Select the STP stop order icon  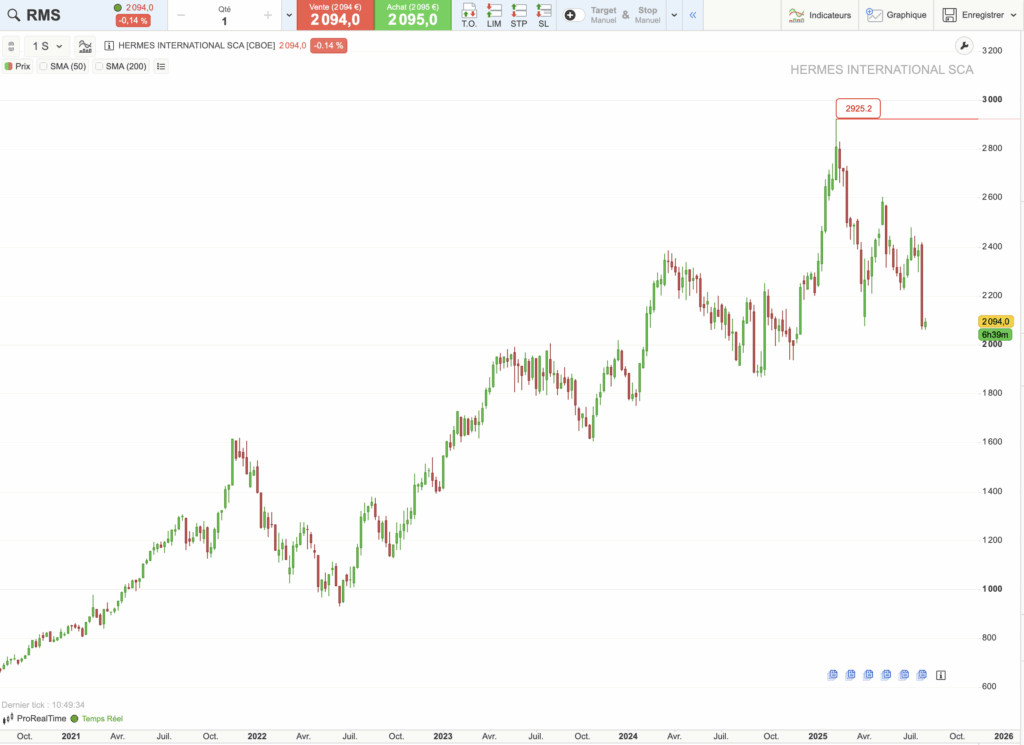point(519,14)
